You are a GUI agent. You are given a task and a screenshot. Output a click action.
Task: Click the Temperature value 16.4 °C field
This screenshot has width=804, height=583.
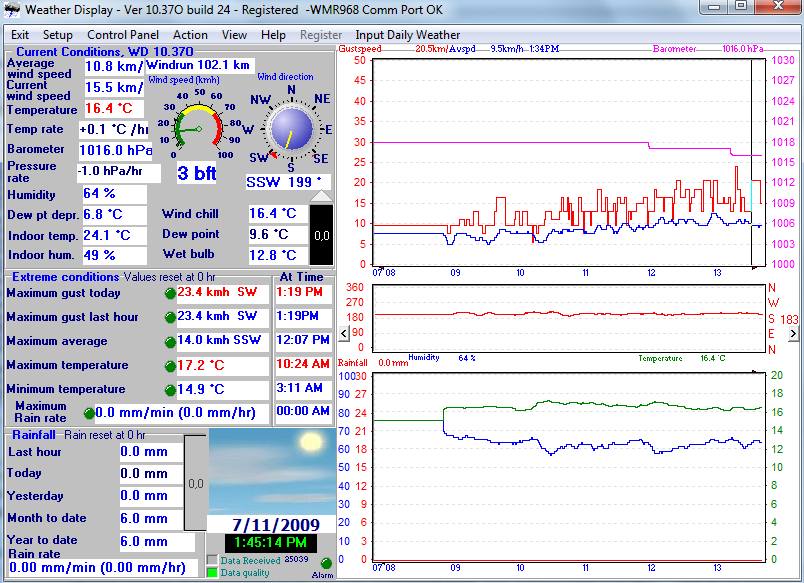114,109
